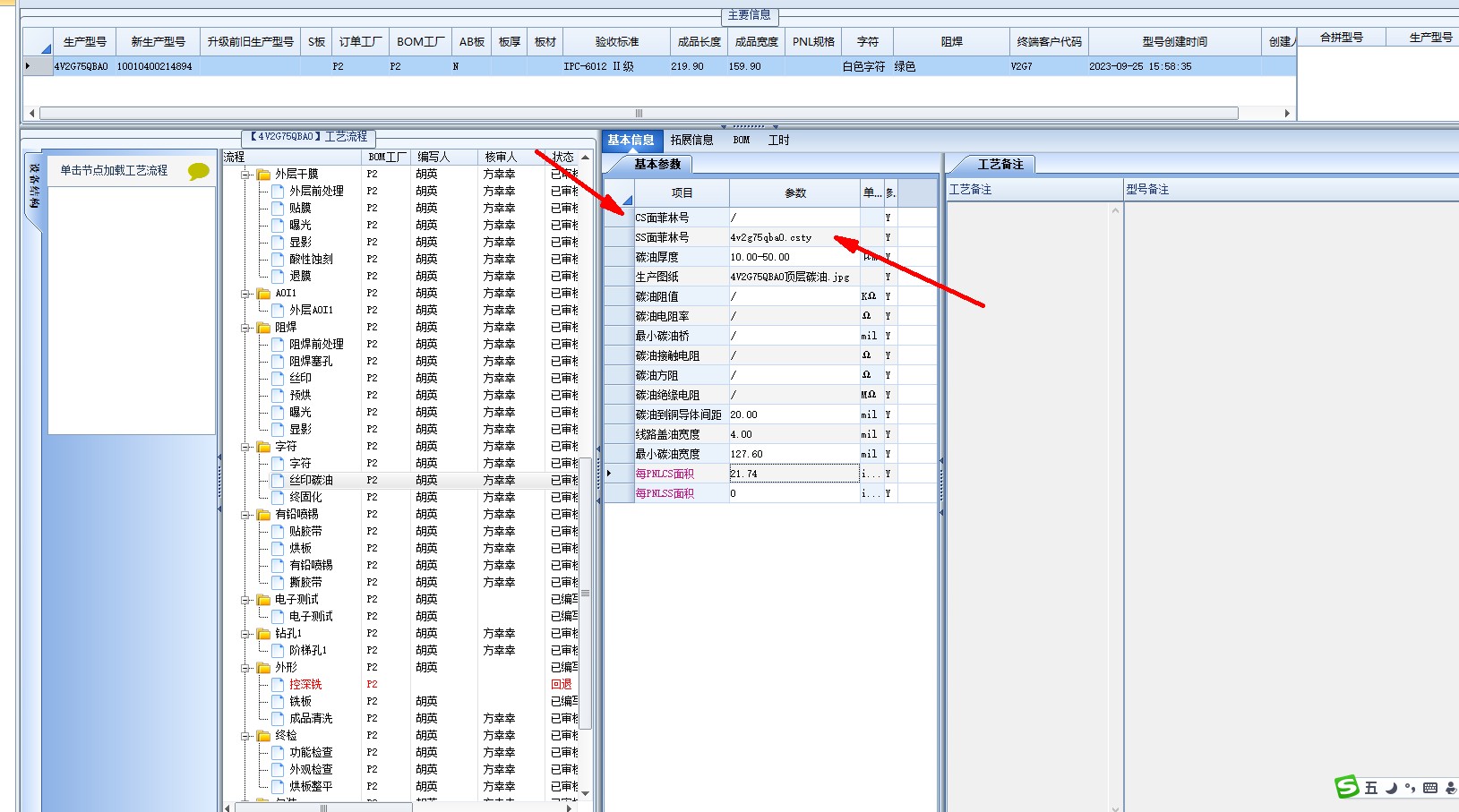Open the BOM tab
Viewport: 1459px width, 812px height.
[x=742, y=140]
